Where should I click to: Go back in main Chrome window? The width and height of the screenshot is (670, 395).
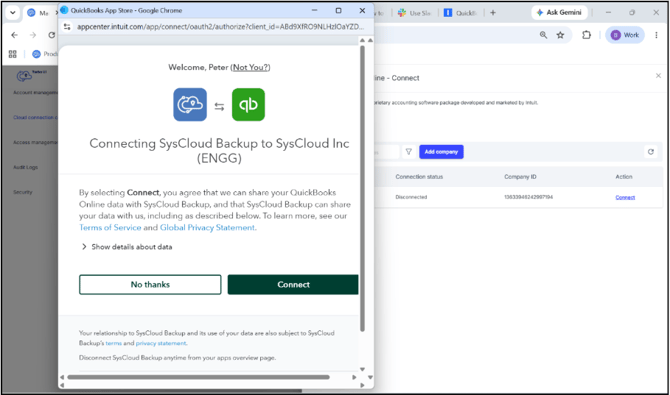(x=15, y=35)
